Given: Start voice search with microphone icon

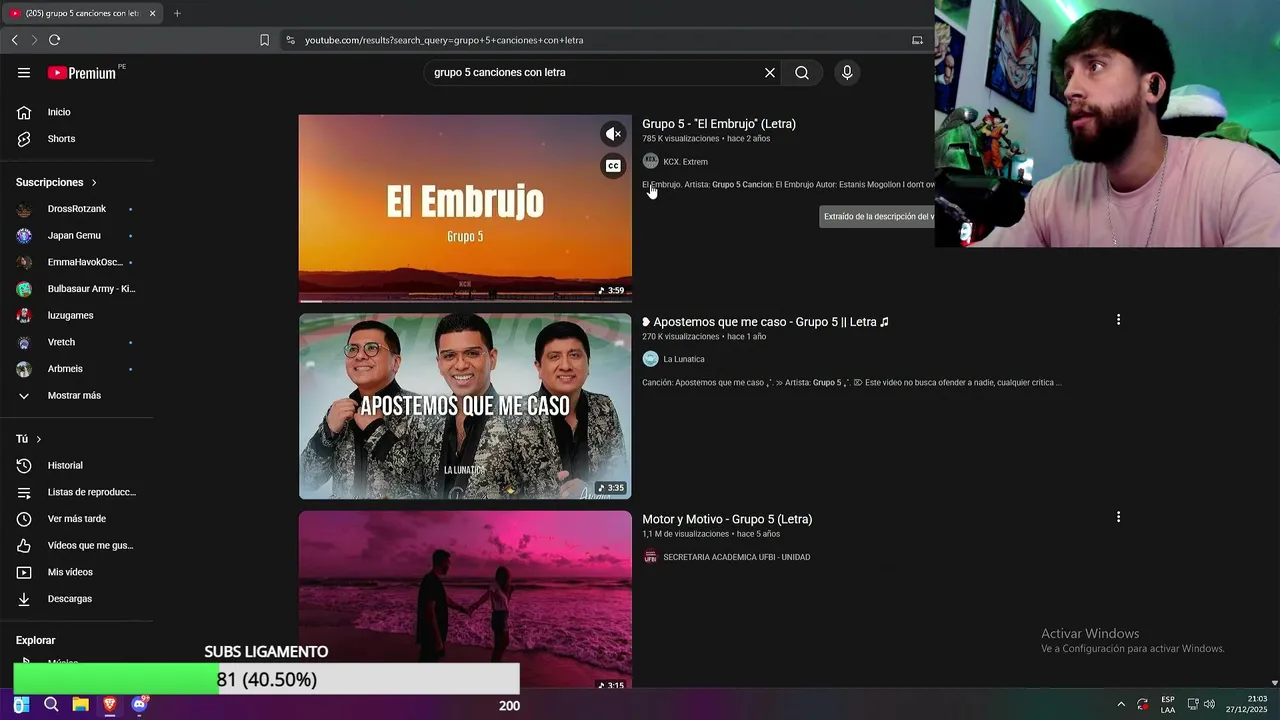Looking at the screenshot, I should pos(847,73).
